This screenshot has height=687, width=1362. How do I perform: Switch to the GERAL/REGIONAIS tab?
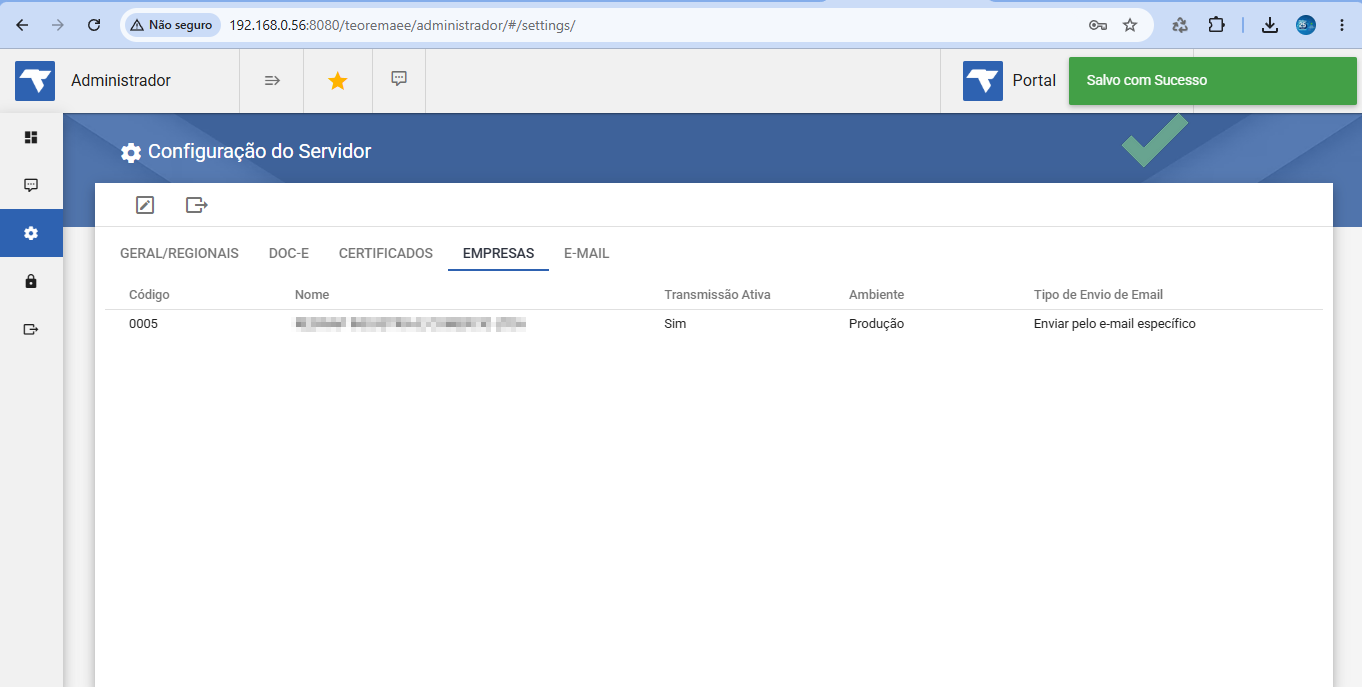tap(179, 253)
